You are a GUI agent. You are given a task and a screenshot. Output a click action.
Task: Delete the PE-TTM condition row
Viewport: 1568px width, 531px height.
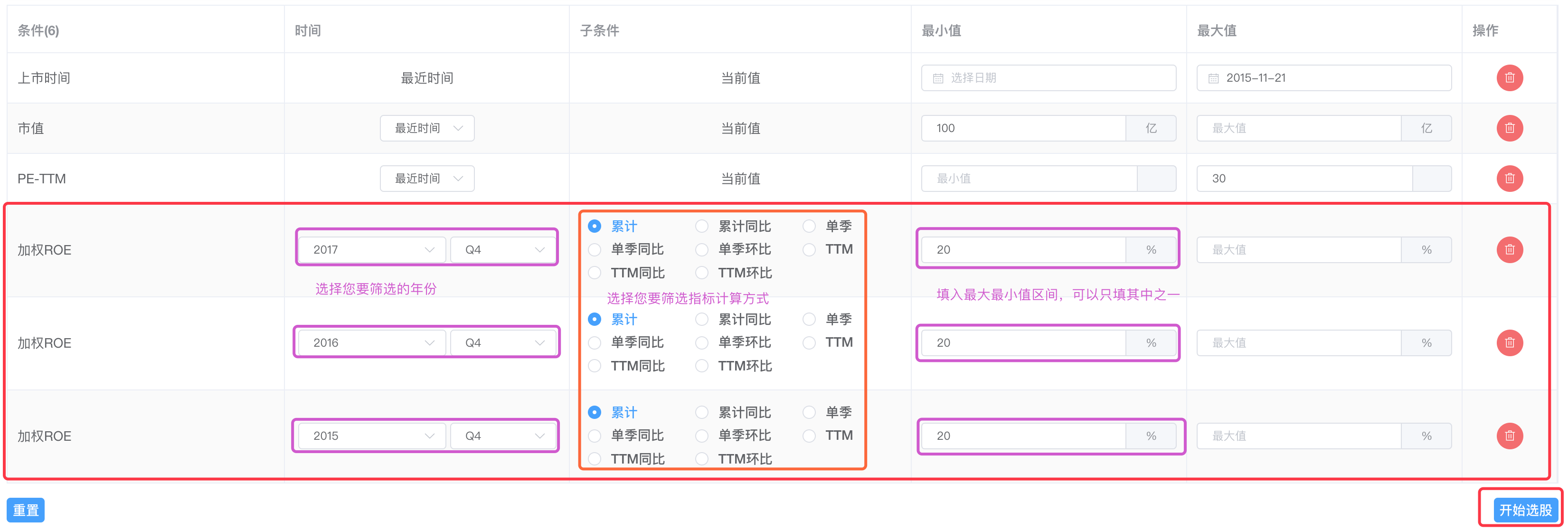1509,179
